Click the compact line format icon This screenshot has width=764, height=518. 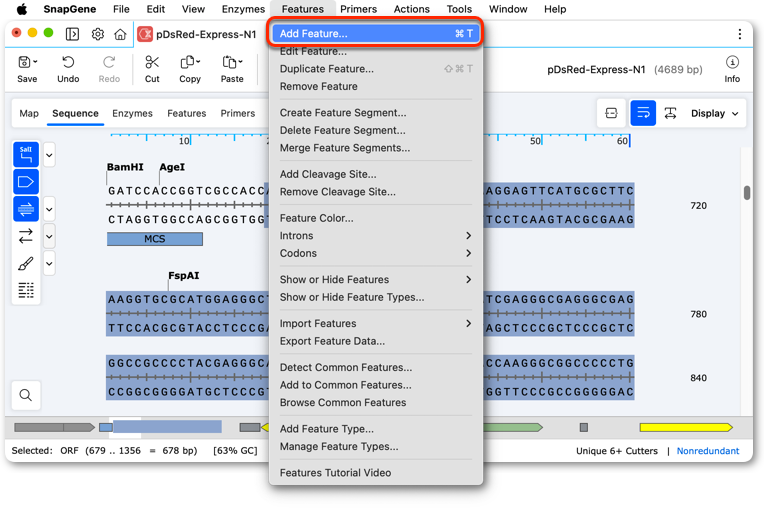611,114
